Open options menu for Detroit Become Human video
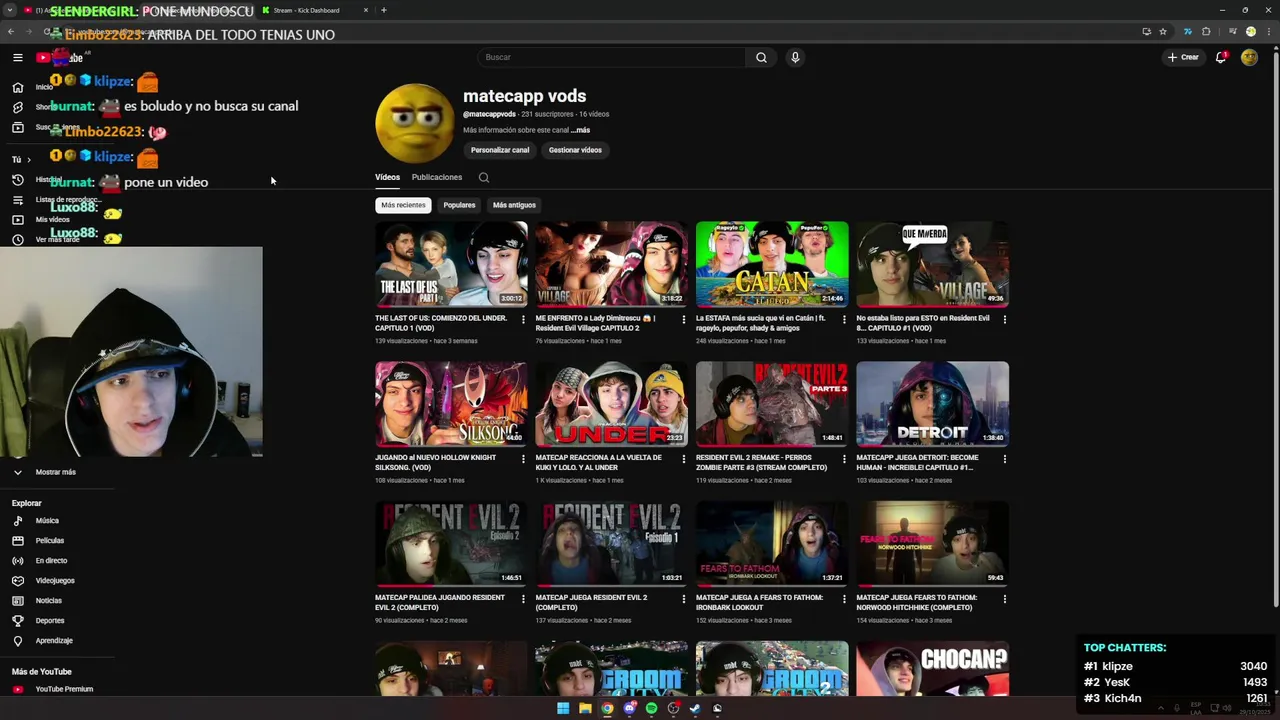The image size is (1280, 720). click(x=1004, y=459)
